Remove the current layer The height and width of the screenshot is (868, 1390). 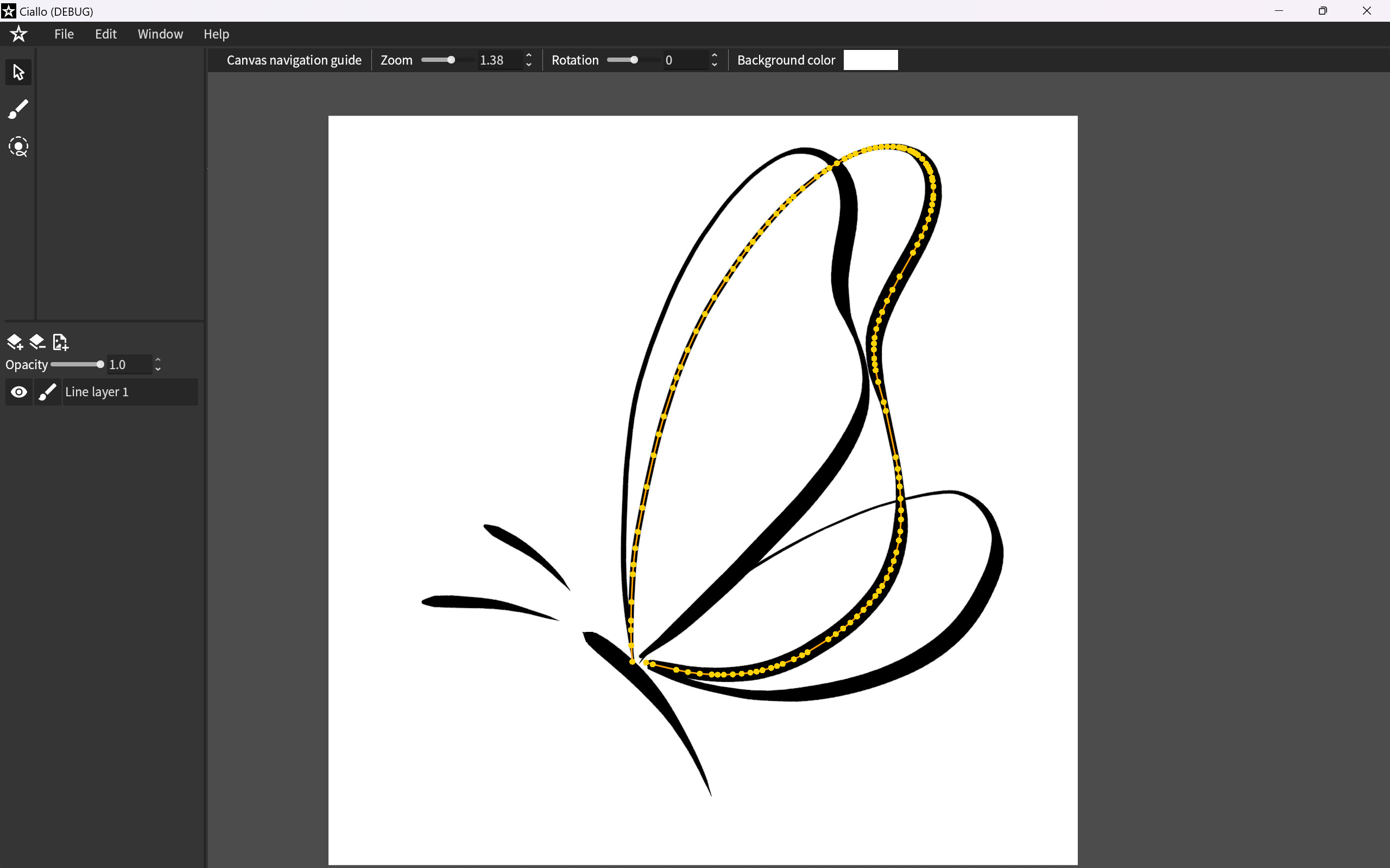click(x=37, y=341)
